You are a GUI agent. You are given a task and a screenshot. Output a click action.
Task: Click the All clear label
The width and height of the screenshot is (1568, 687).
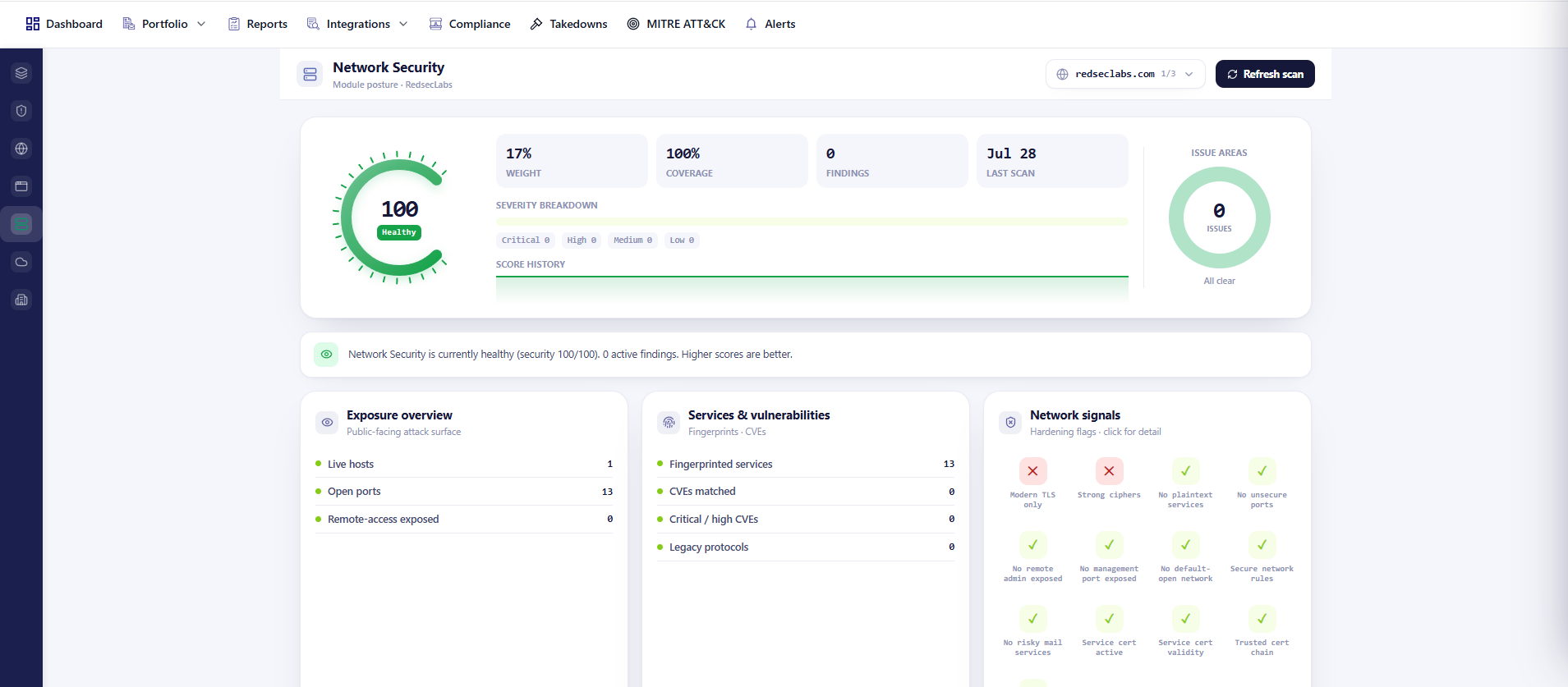(x=1219, y=281)
